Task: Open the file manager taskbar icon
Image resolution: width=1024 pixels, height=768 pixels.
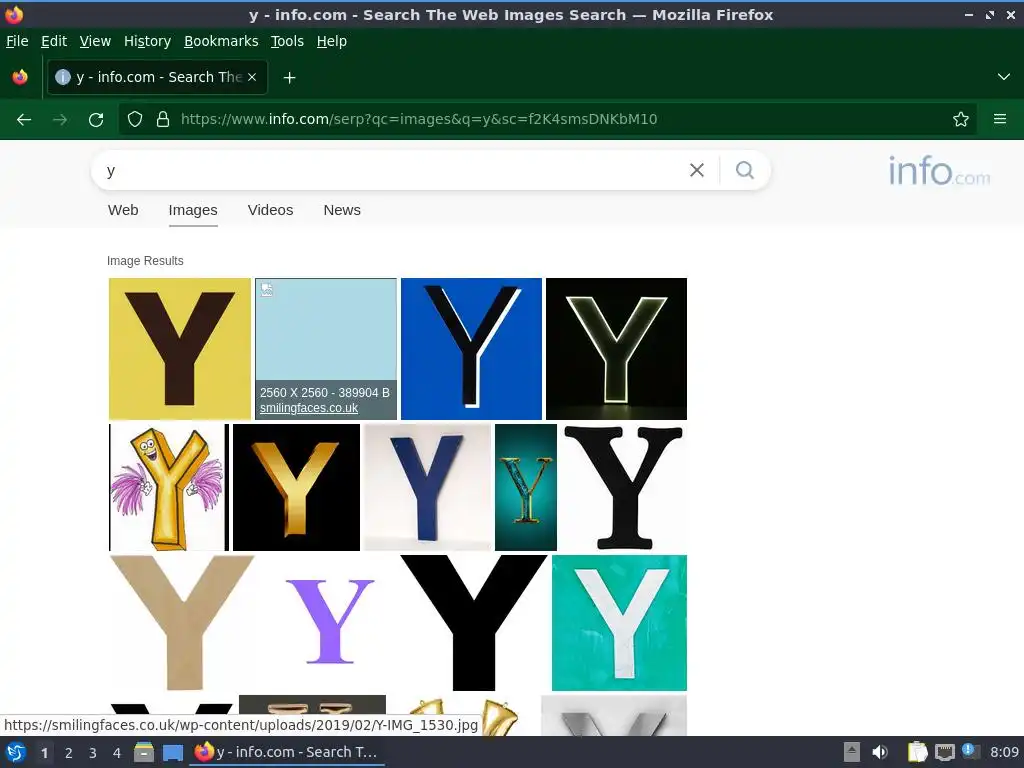Action: [x=144, y=752]
